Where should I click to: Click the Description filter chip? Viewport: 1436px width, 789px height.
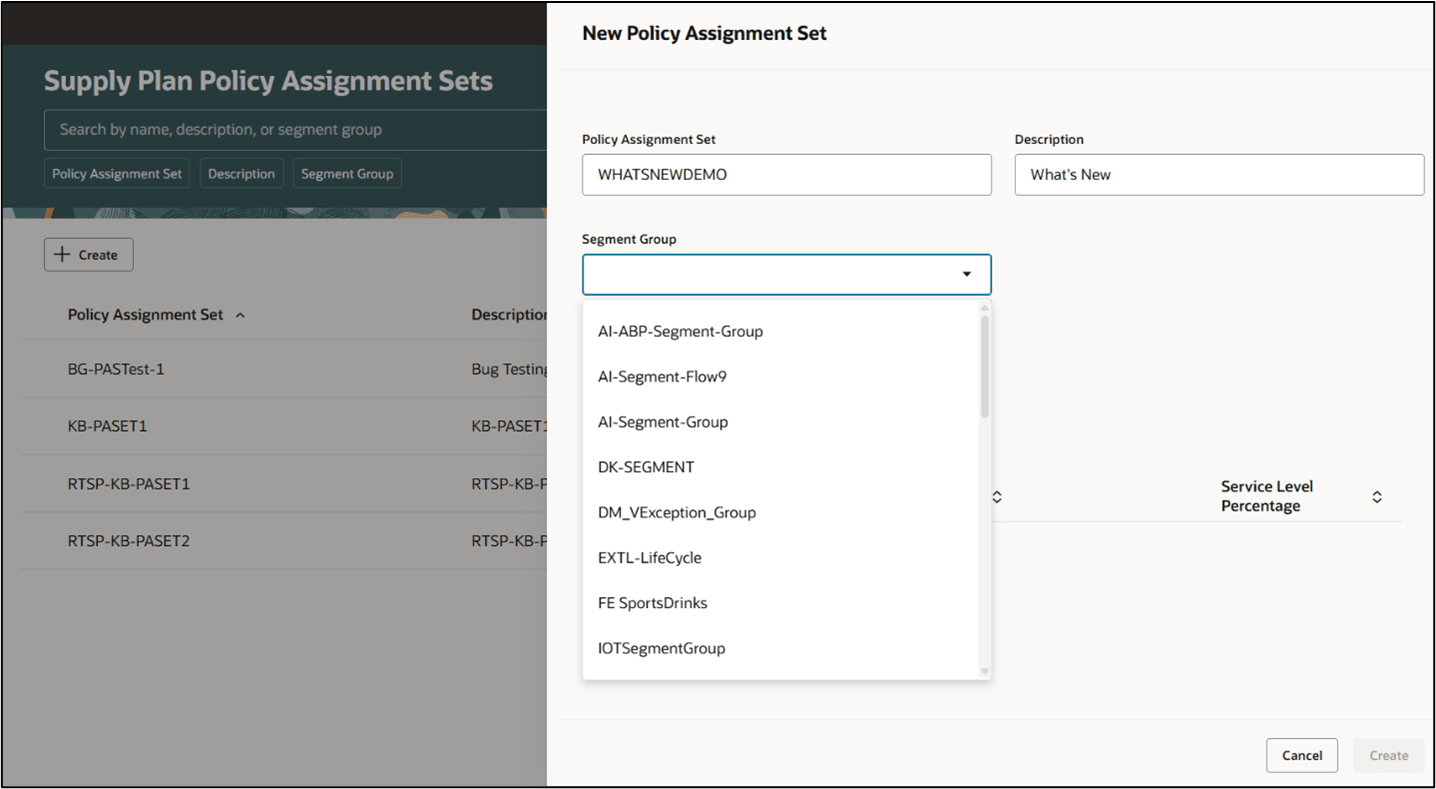pyautogui.click(x=241, y=173)
